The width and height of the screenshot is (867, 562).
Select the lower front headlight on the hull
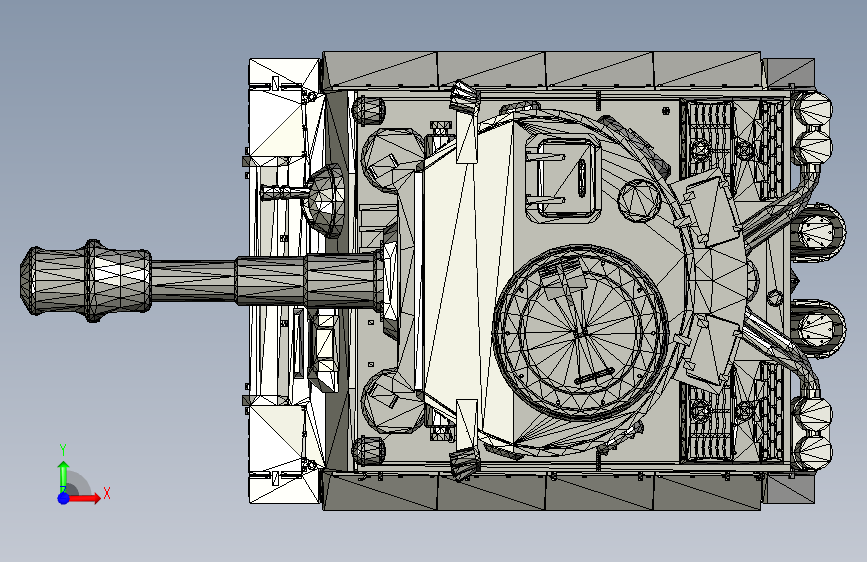point(368,450)
